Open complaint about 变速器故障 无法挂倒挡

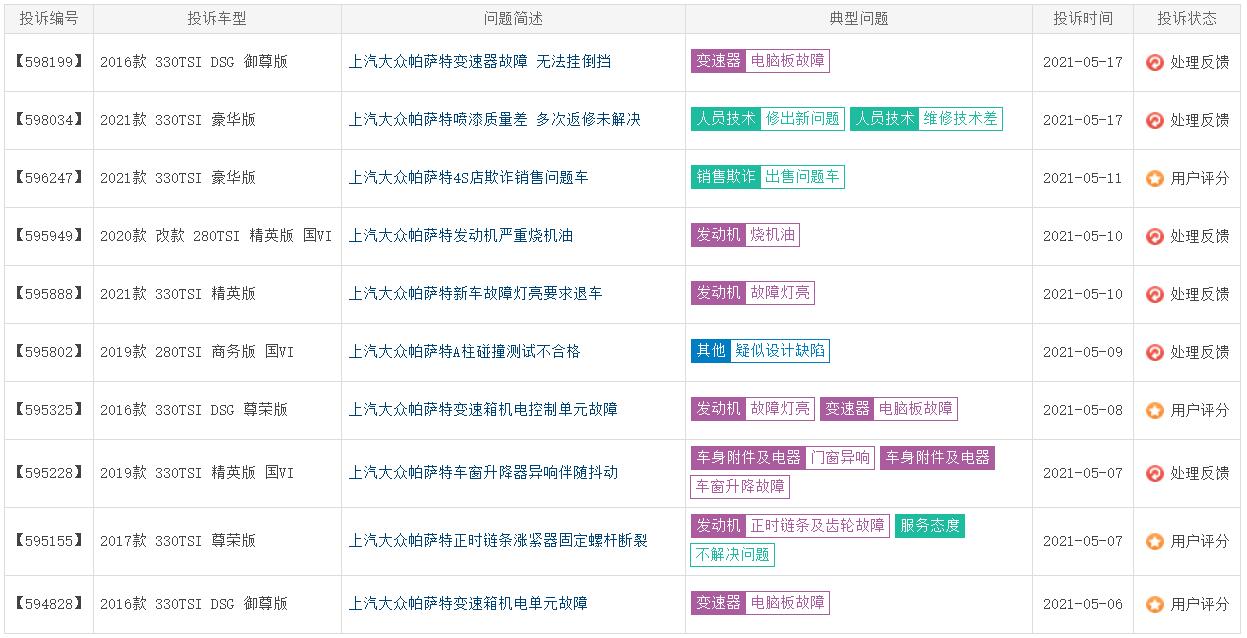(480, 62)
